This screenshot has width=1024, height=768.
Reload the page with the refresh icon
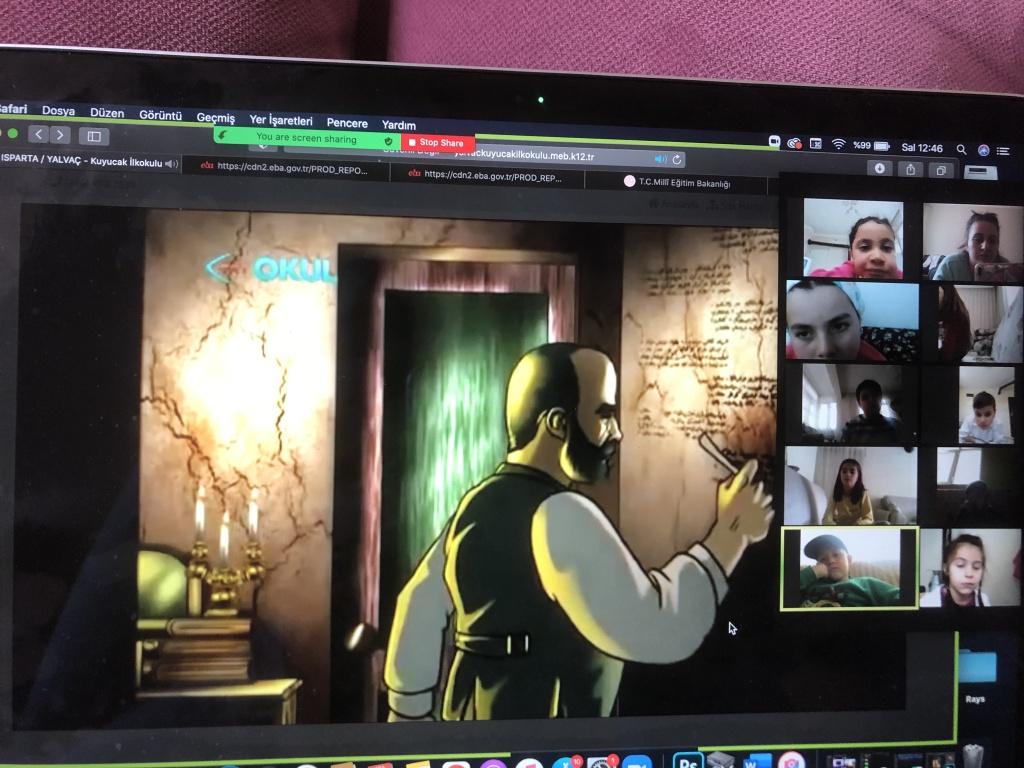click(677, 160)
